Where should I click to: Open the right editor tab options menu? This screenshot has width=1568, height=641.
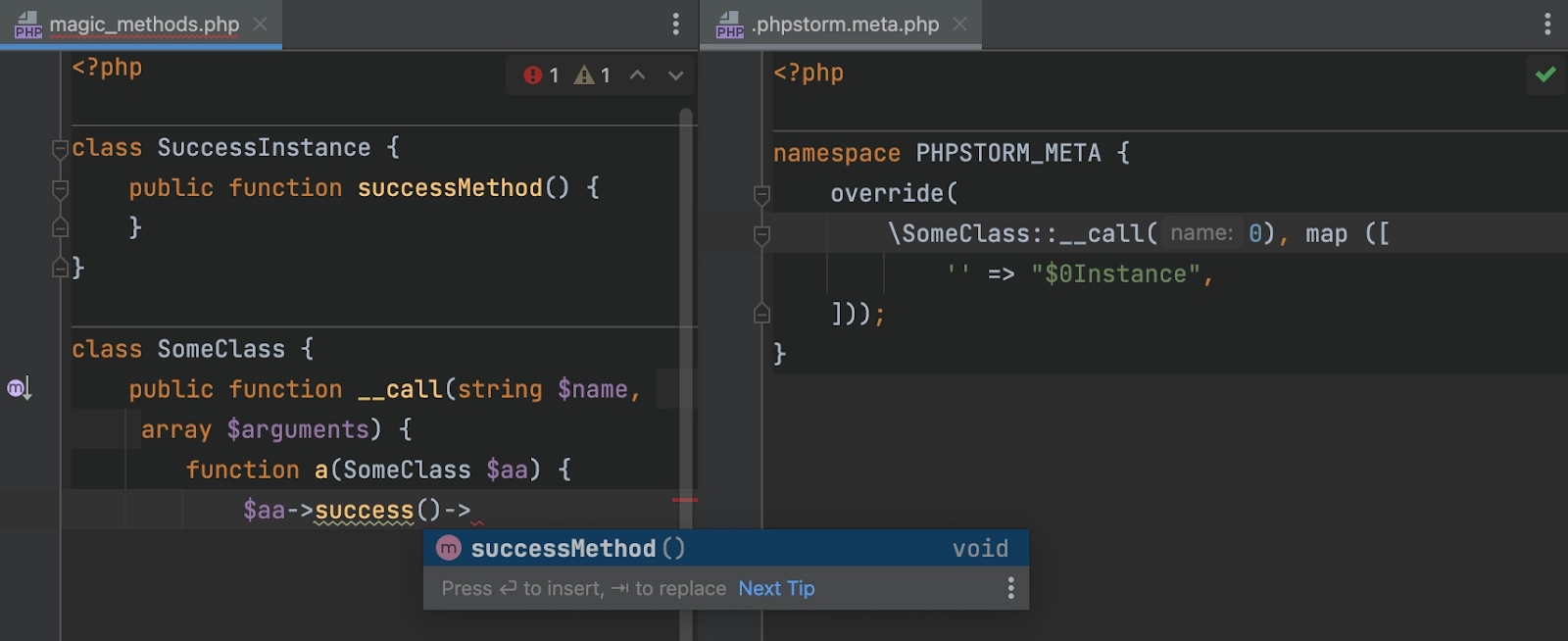click(x=1547, y=25)
